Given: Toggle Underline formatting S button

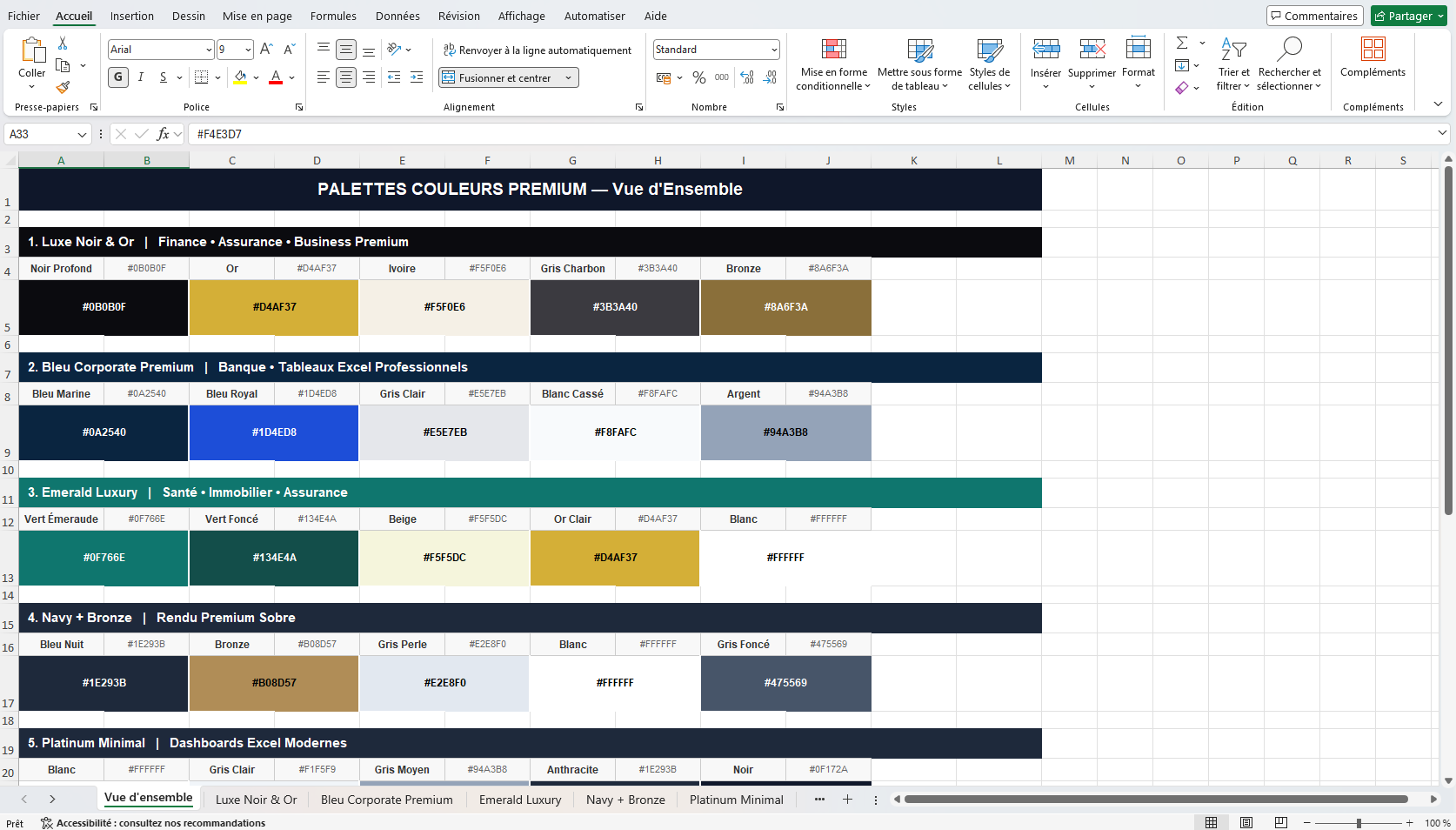Looking at the screenshot, I should click(163, 77).
